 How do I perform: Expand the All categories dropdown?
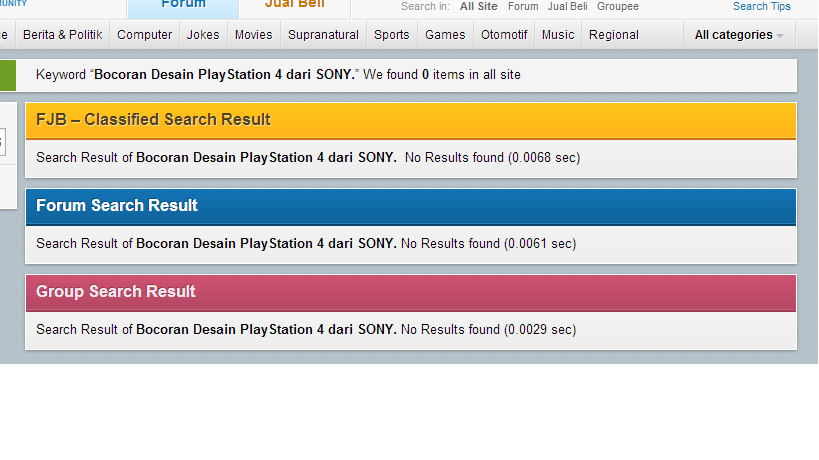[739, 35]
